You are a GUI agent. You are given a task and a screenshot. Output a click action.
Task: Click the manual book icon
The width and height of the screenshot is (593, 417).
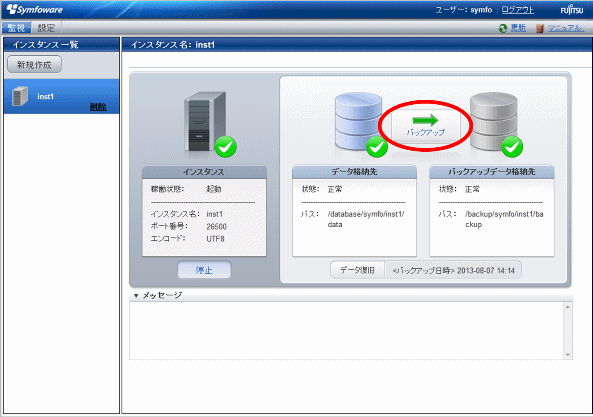point(540,28)
